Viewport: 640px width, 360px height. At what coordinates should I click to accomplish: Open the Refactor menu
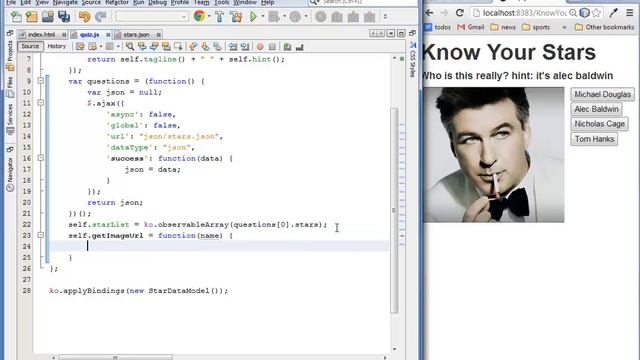pos(117,2)
